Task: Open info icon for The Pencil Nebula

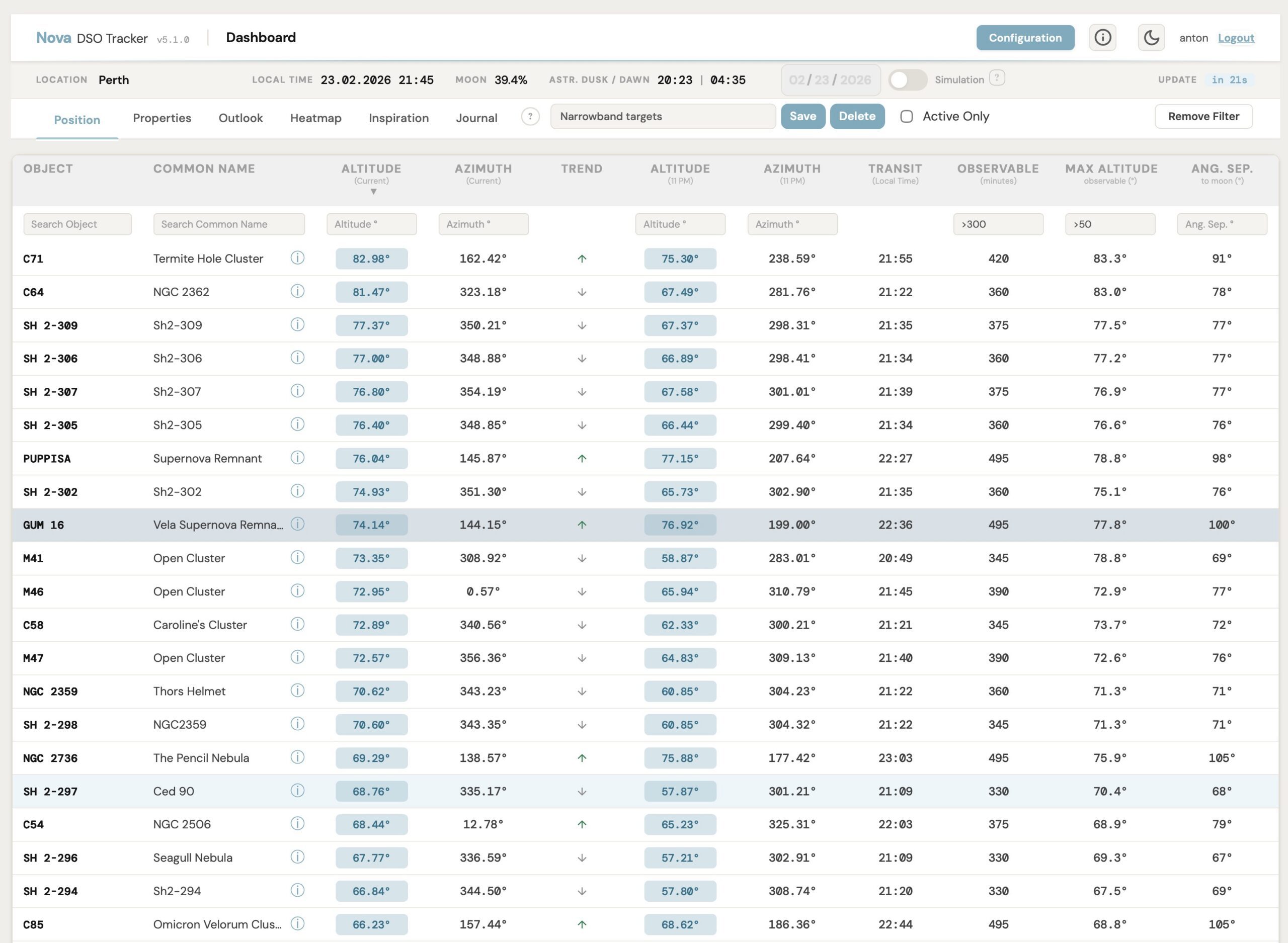Action: point(297,757)
